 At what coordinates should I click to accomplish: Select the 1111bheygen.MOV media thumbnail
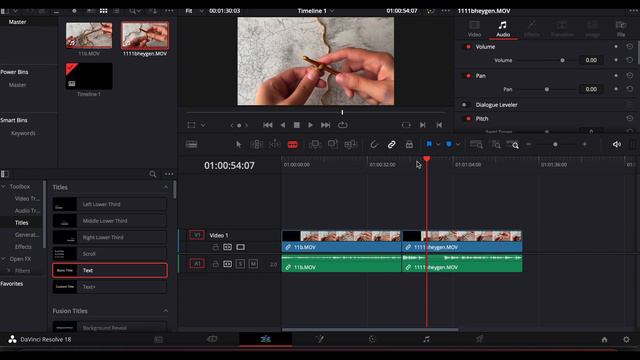pos(145,36)
